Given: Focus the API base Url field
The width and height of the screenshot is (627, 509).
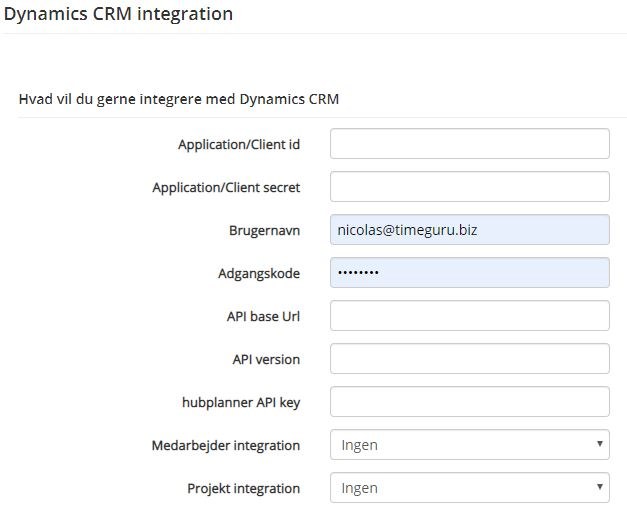Looking at the screenshot, I should 470,316.
